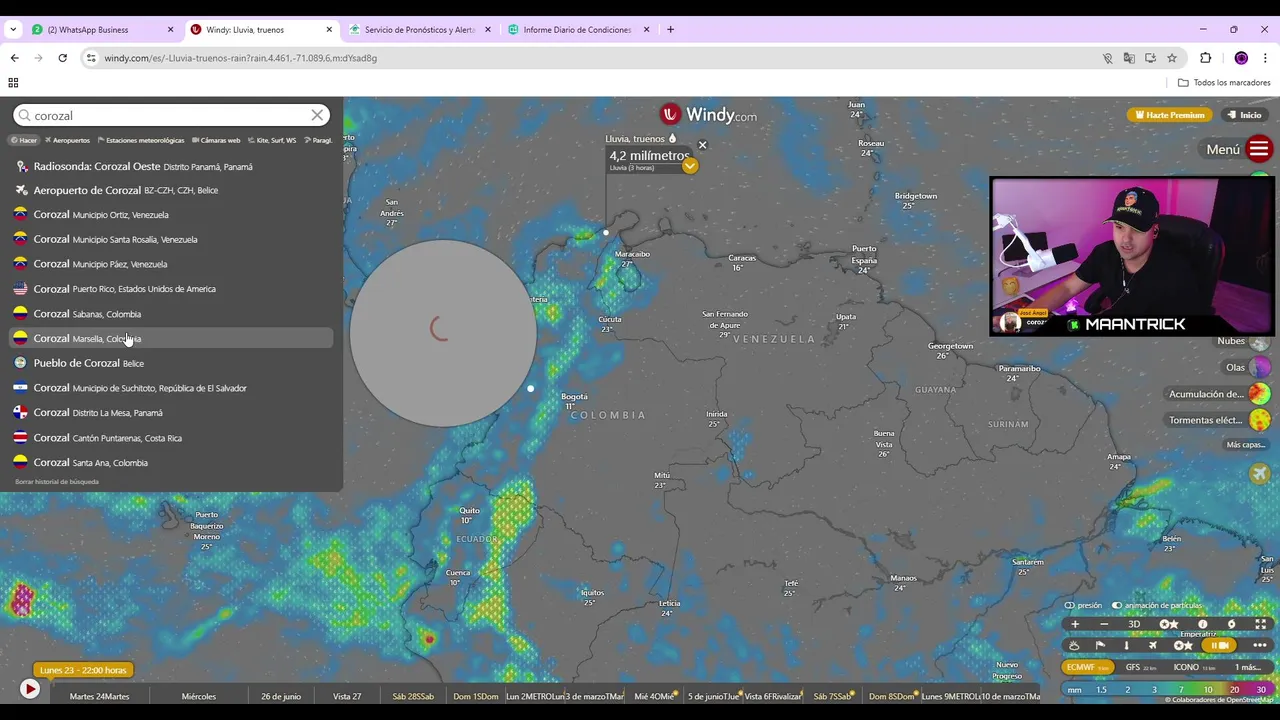Expand the 1 más models dropdown

(1248, 667)
